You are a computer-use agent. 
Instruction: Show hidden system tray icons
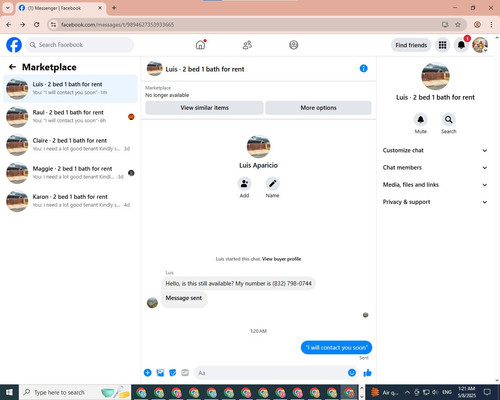click(x=407, y=392)
